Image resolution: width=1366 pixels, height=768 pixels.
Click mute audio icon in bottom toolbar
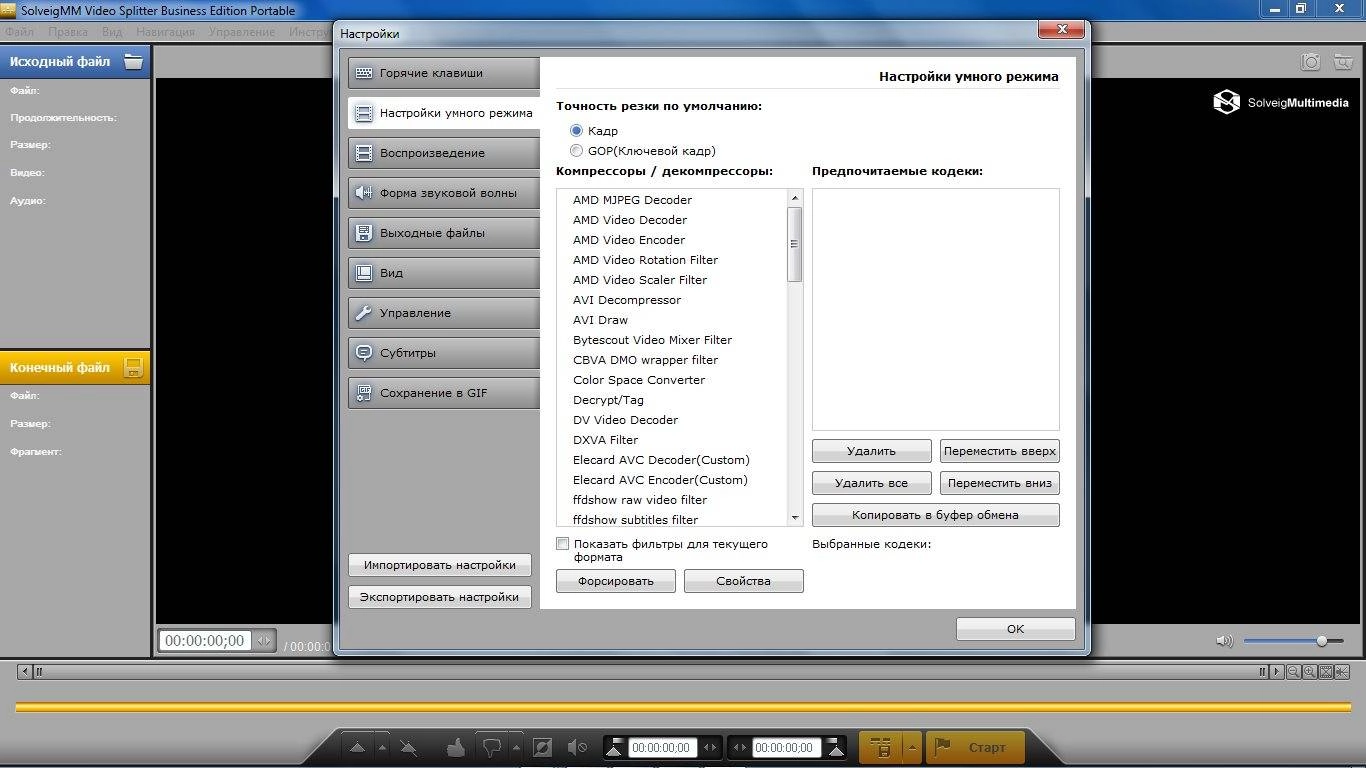[577, 747]
